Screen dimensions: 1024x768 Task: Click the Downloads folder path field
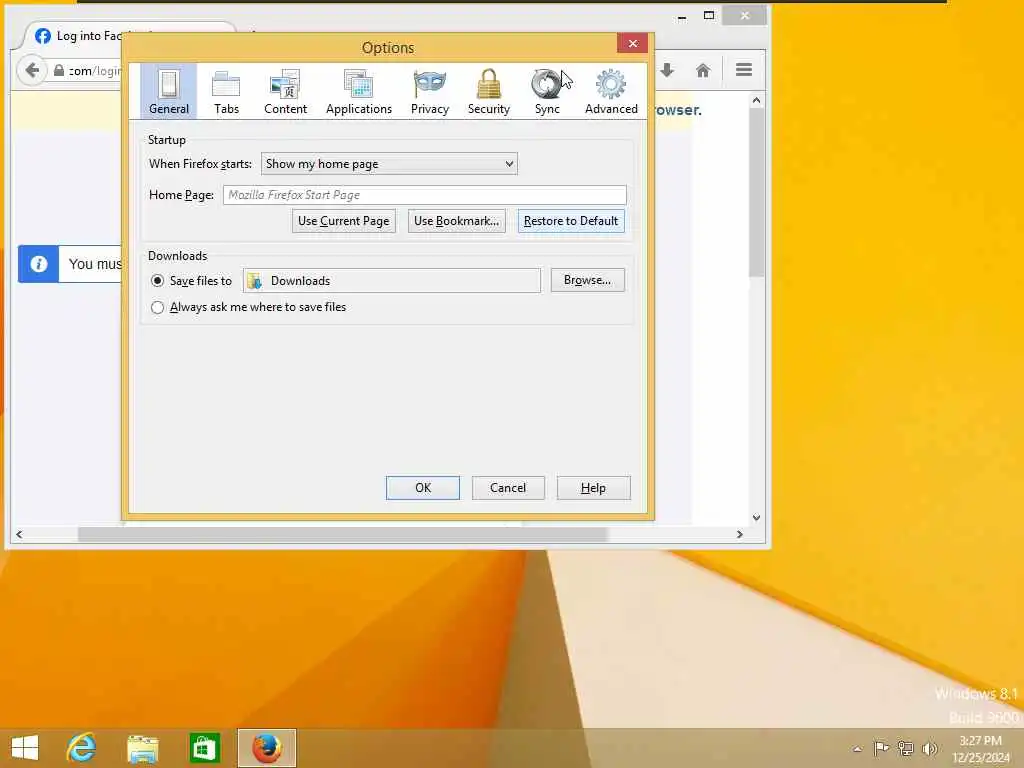[392, 281]
